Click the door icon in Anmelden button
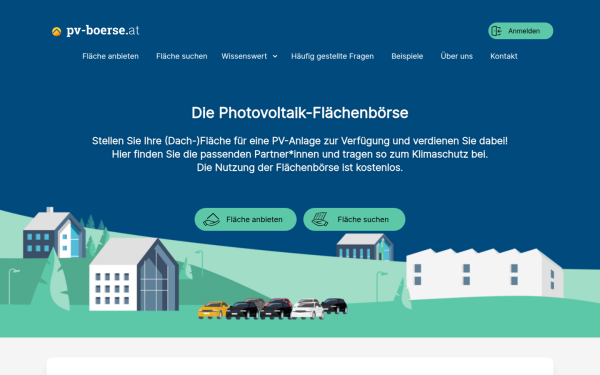The width and height of the screenshot is (600, 375). (496, 31)
